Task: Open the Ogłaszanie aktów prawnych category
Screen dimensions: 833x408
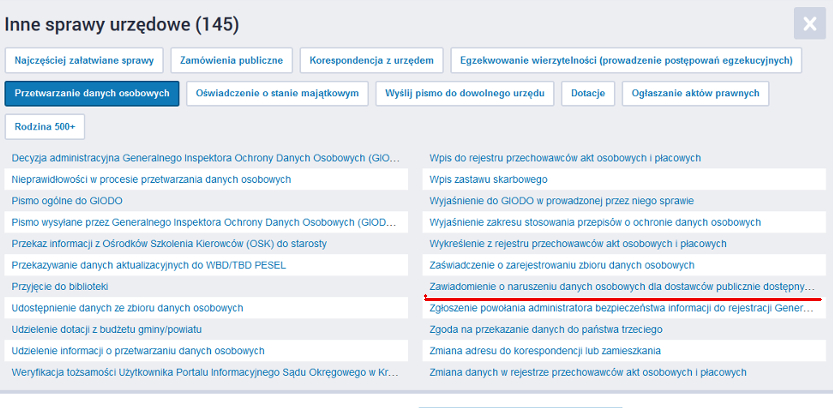Action: tap(696, 94)
